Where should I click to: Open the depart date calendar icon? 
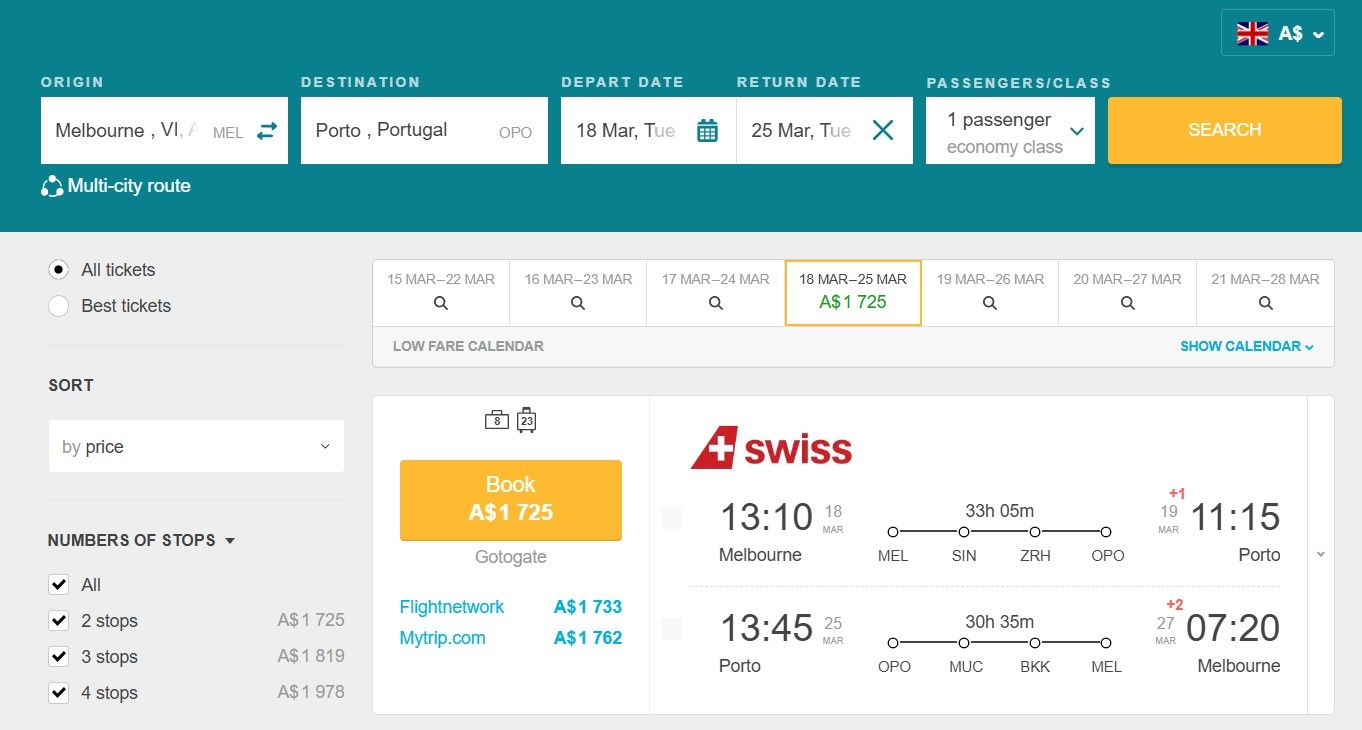pos(707,130)
